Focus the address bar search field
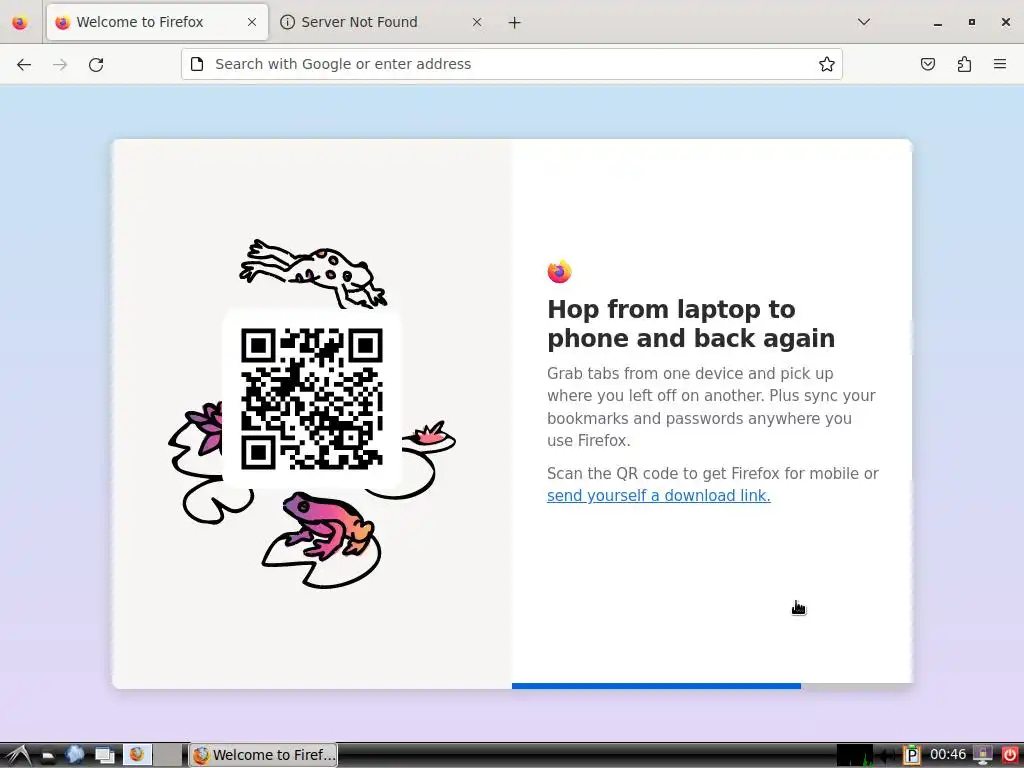This screenshot has width=1024, height=768. pyautogui.click(x=511, y=64)
